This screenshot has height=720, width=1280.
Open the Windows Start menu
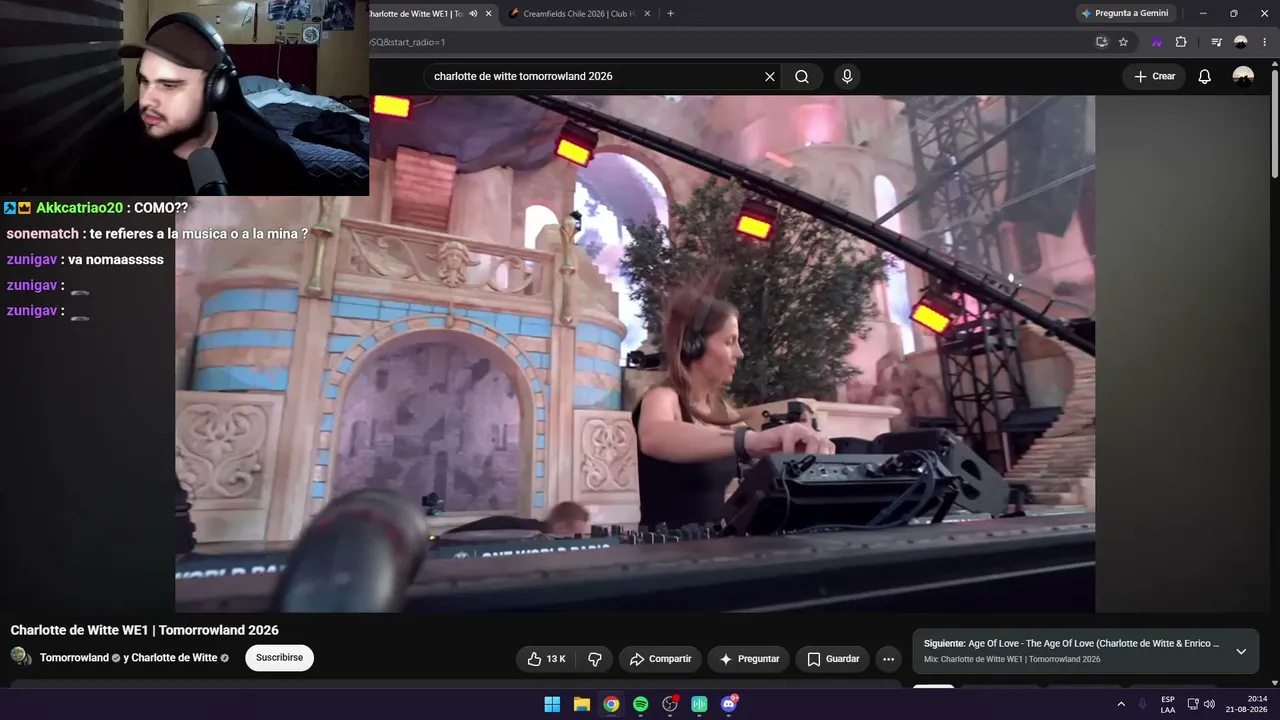(552, 704)
